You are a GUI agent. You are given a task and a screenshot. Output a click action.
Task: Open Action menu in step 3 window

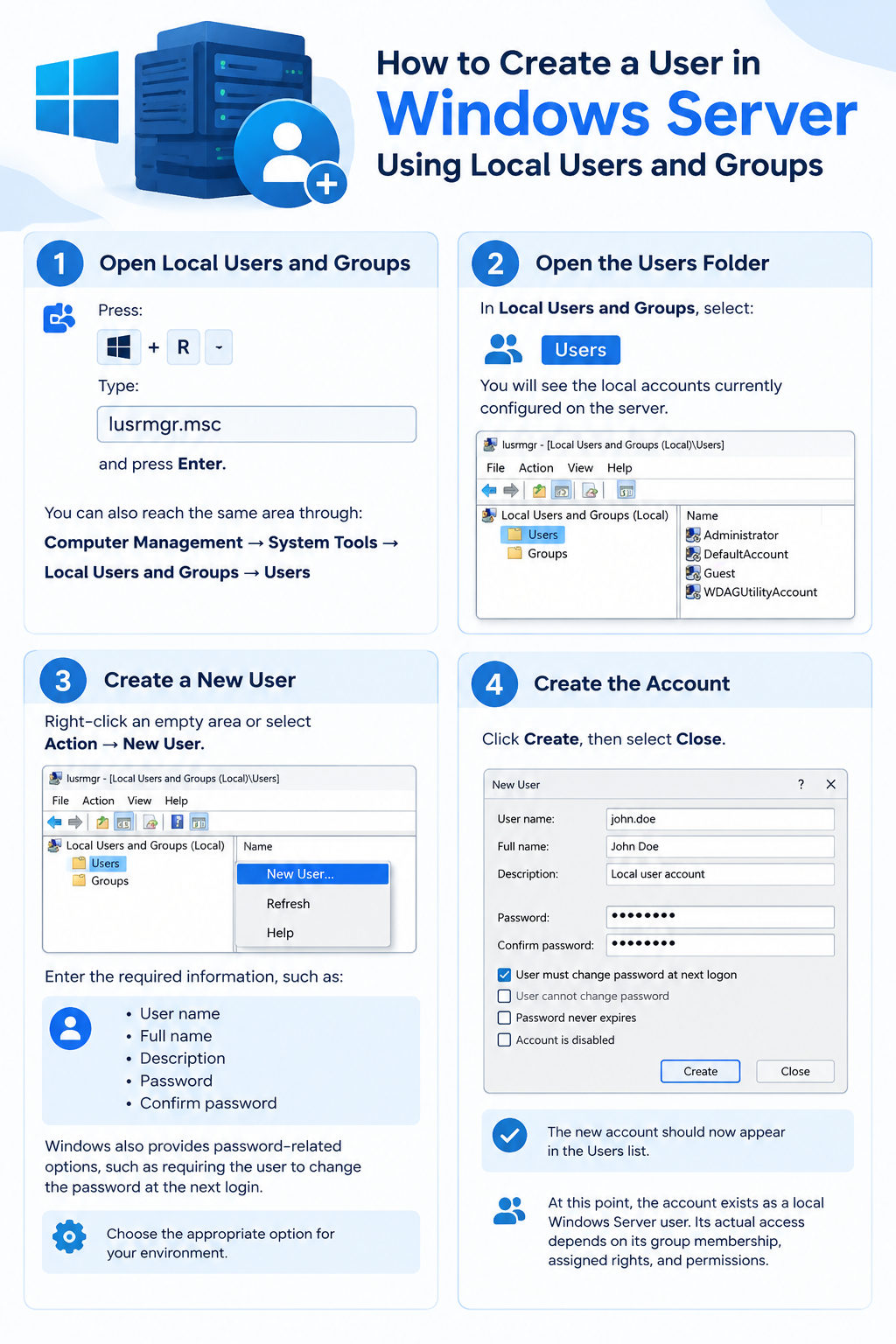coord(98,801)
